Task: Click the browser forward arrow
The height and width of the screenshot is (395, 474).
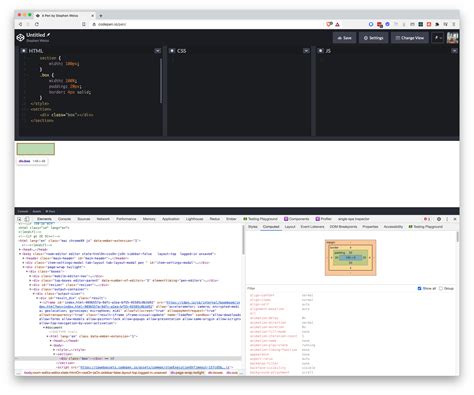Action: click(x=28, y=24)
